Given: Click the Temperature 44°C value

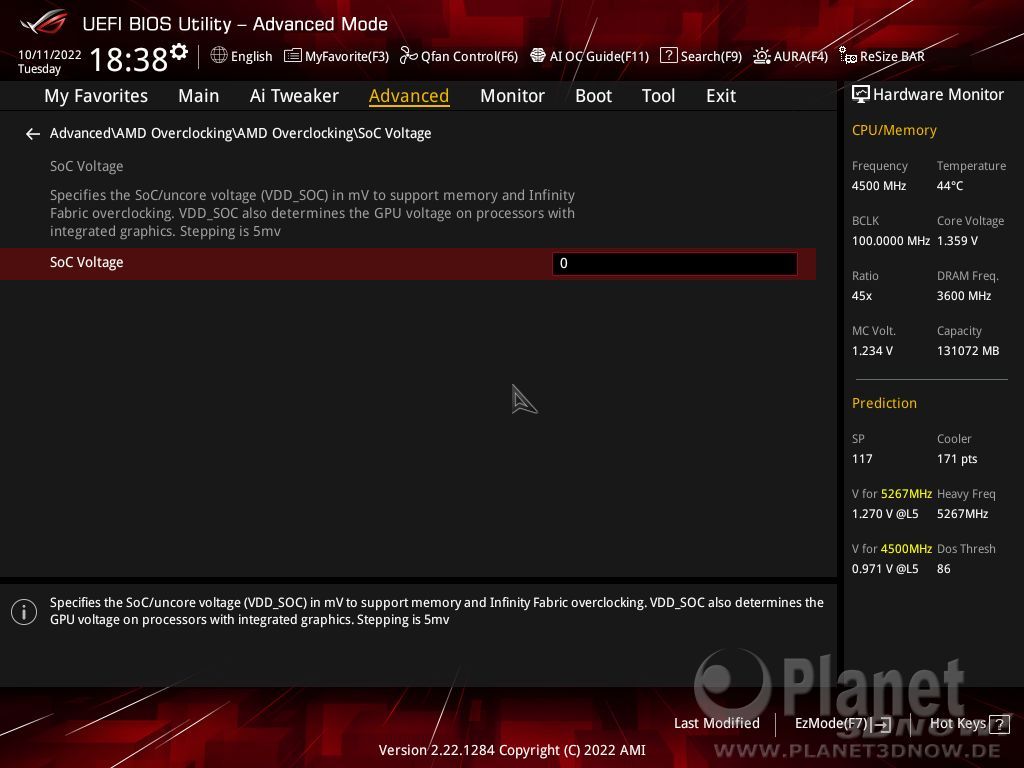Looking at the screenshot, I should (950, 186).
